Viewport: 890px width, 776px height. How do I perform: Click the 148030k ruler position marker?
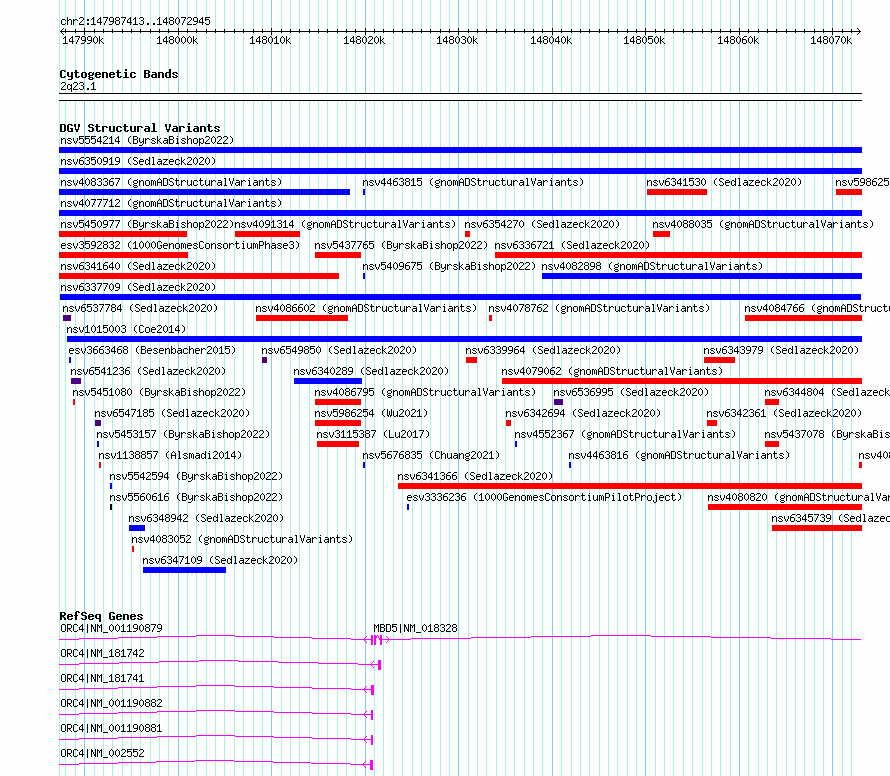coord(457,40)
